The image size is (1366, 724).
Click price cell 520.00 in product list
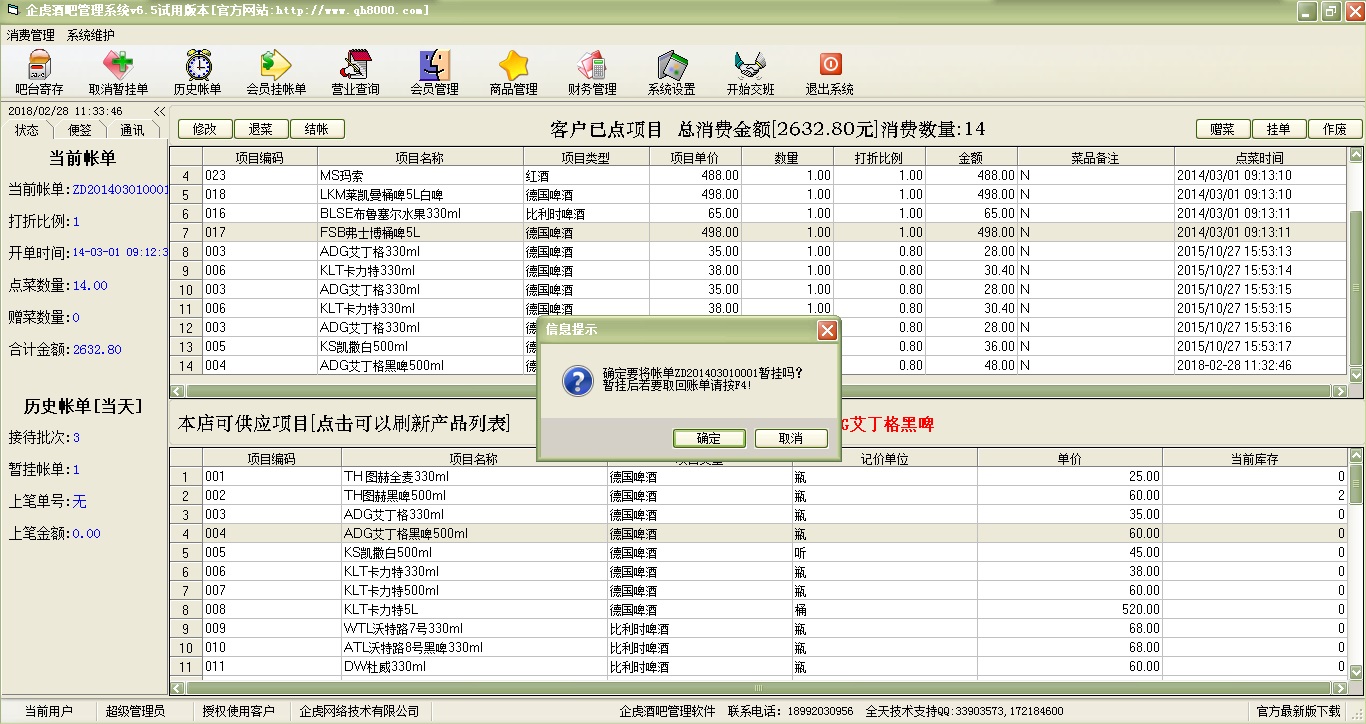click(x=1070, y=609)
